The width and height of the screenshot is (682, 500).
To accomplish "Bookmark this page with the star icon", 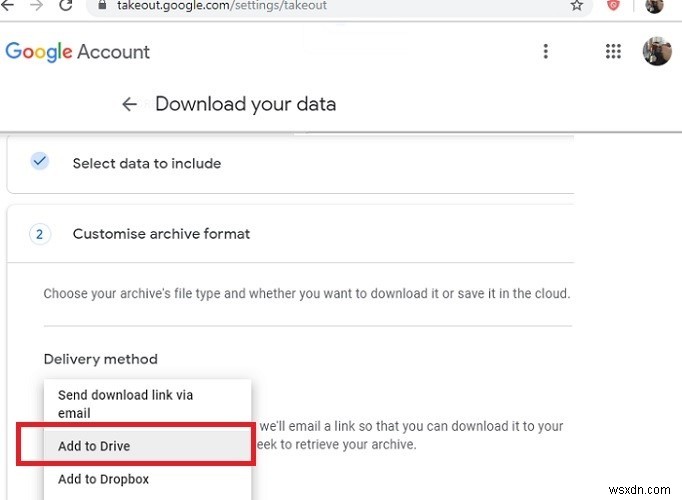I will [577, 5].
